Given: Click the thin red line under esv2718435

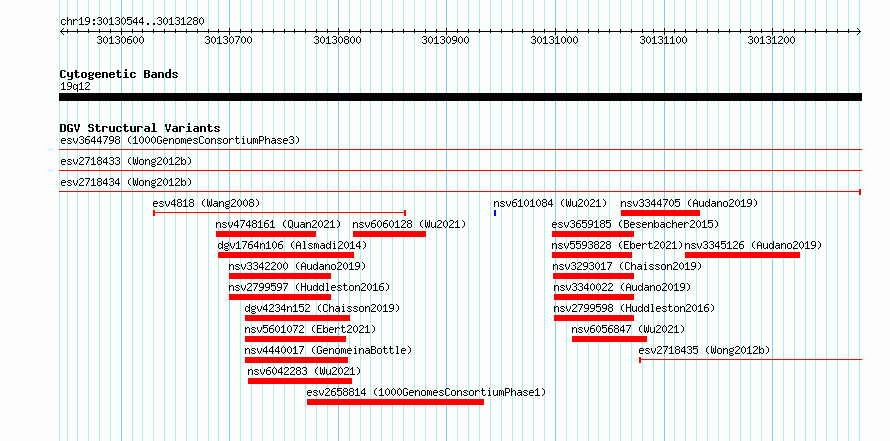Looking at the screenshot, I should [751, 360].
